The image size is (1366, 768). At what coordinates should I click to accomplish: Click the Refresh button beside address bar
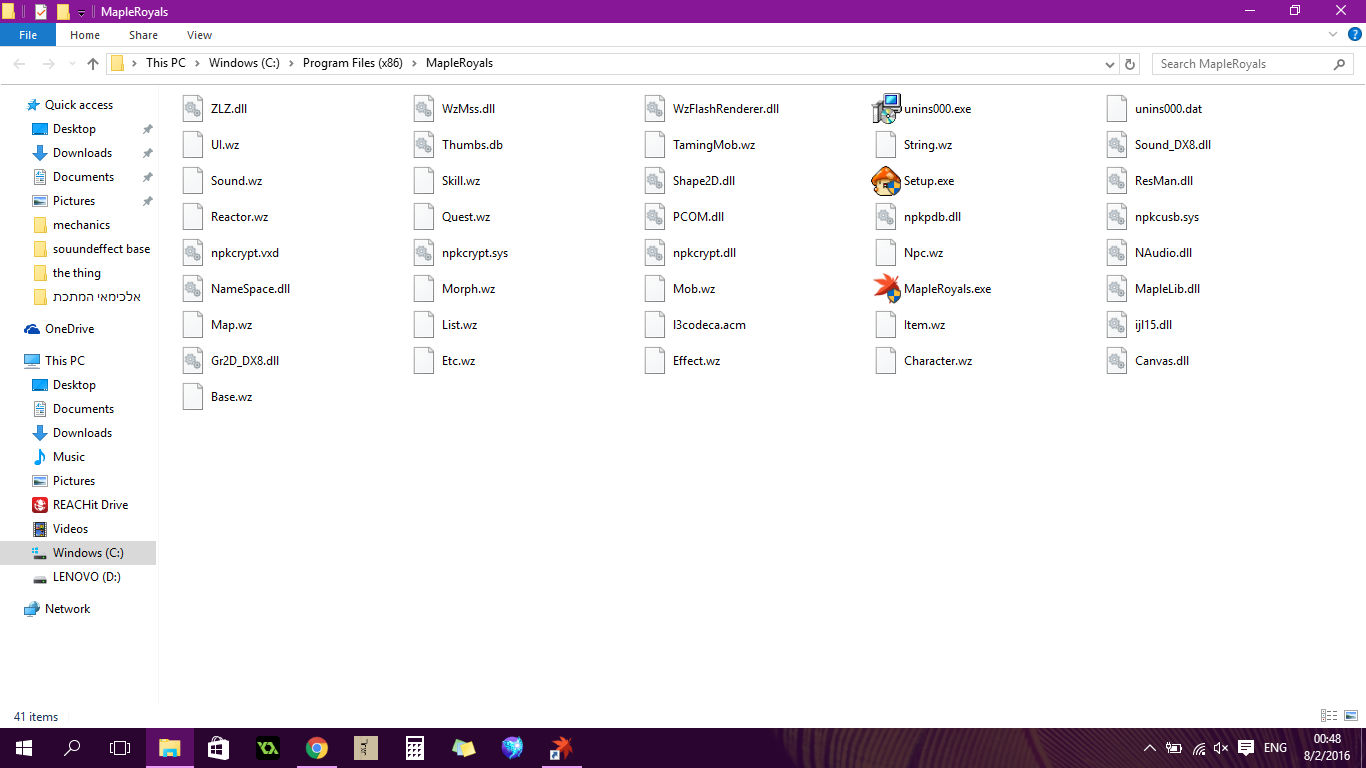point(1130,64)
